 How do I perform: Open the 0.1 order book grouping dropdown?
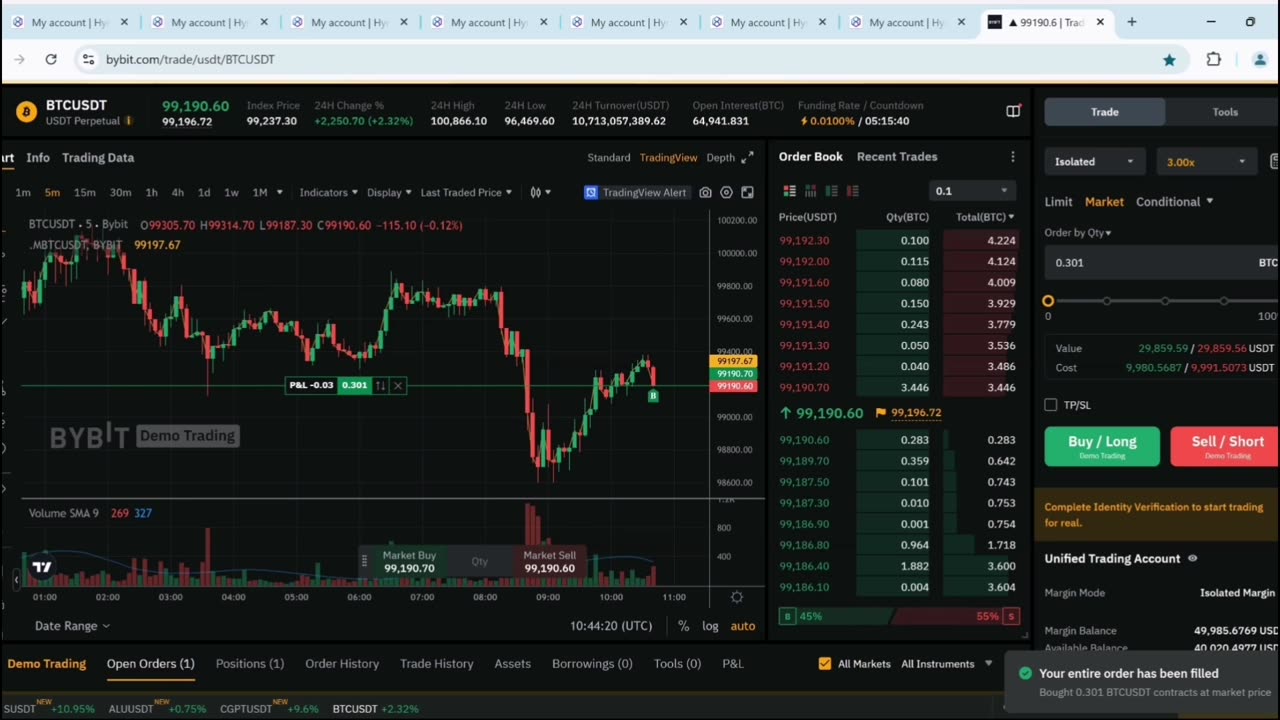click(972, 191)
